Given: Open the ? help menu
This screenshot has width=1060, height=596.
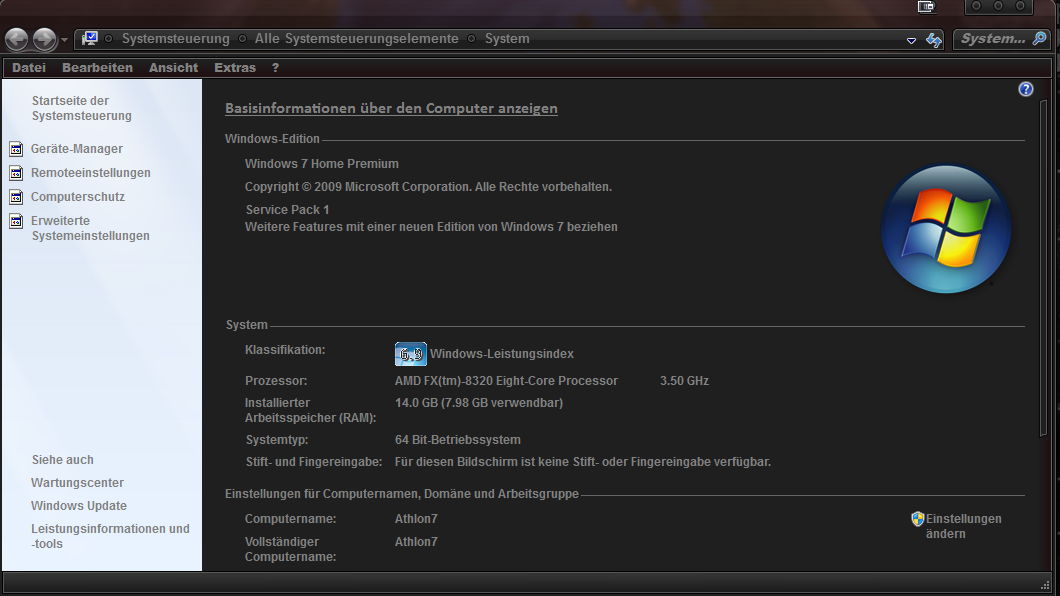Looking at the screenshot, I should click(275, 68).
